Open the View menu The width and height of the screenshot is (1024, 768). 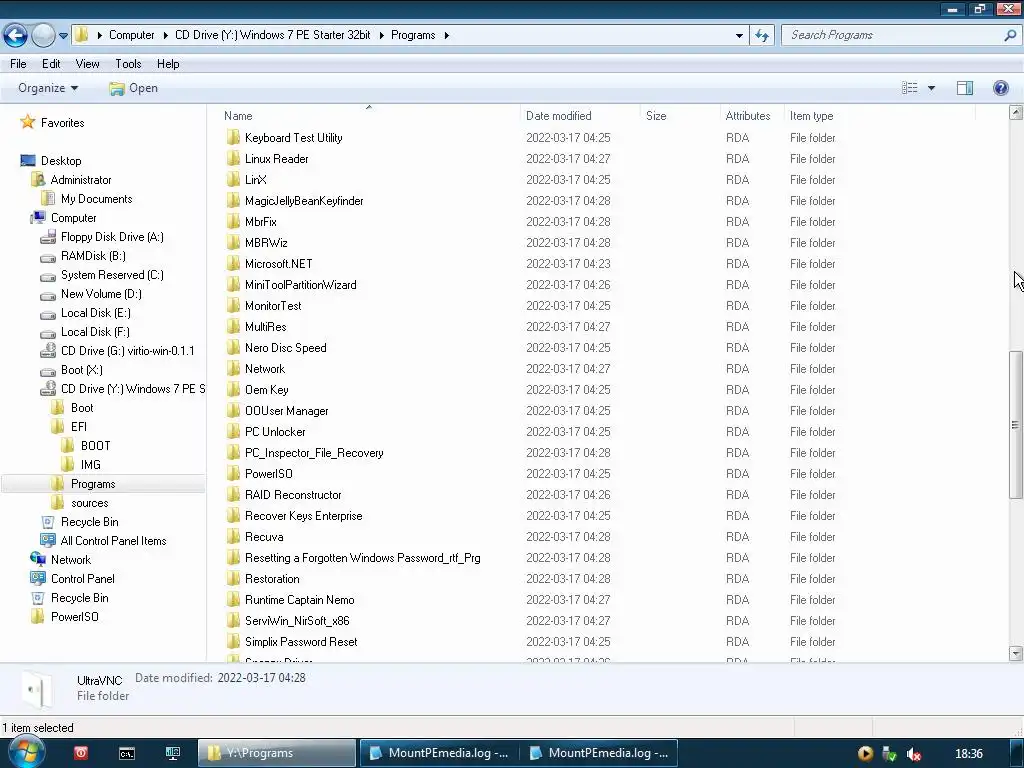point(88,63)
